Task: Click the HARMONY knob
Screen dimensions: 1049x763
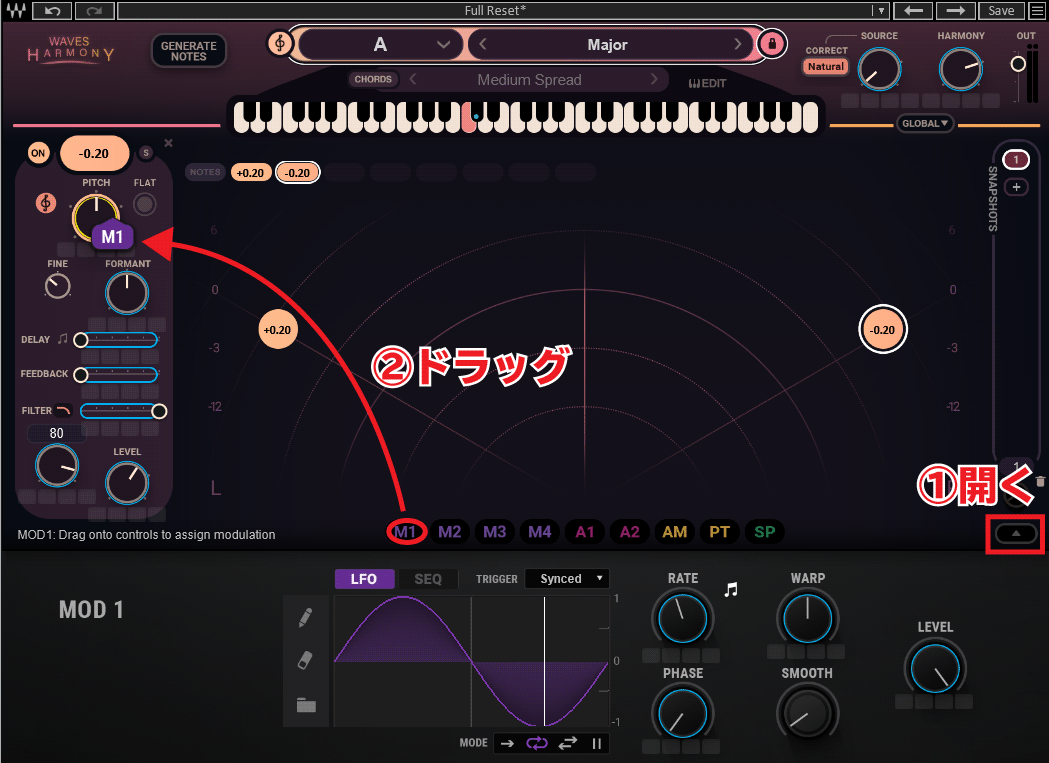Action: 960,70
